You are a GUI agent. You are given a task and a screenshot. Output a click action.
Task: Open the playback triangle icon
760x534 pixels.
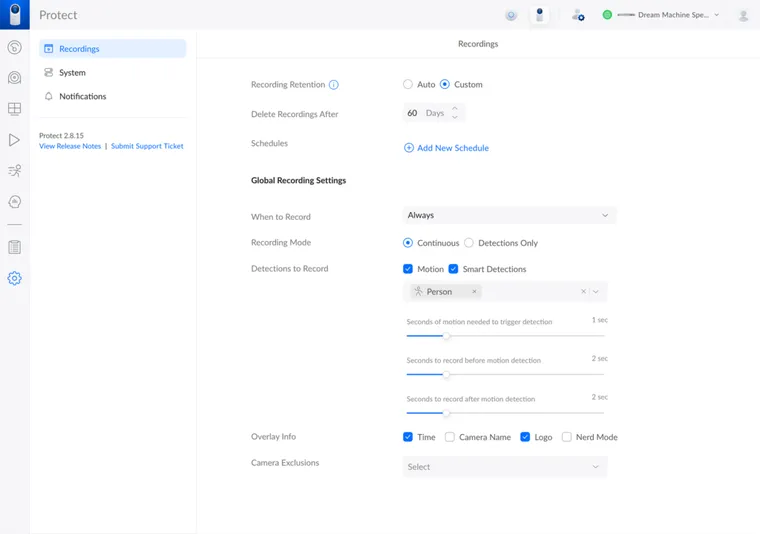pyautogui.click(x=15, y=140)
